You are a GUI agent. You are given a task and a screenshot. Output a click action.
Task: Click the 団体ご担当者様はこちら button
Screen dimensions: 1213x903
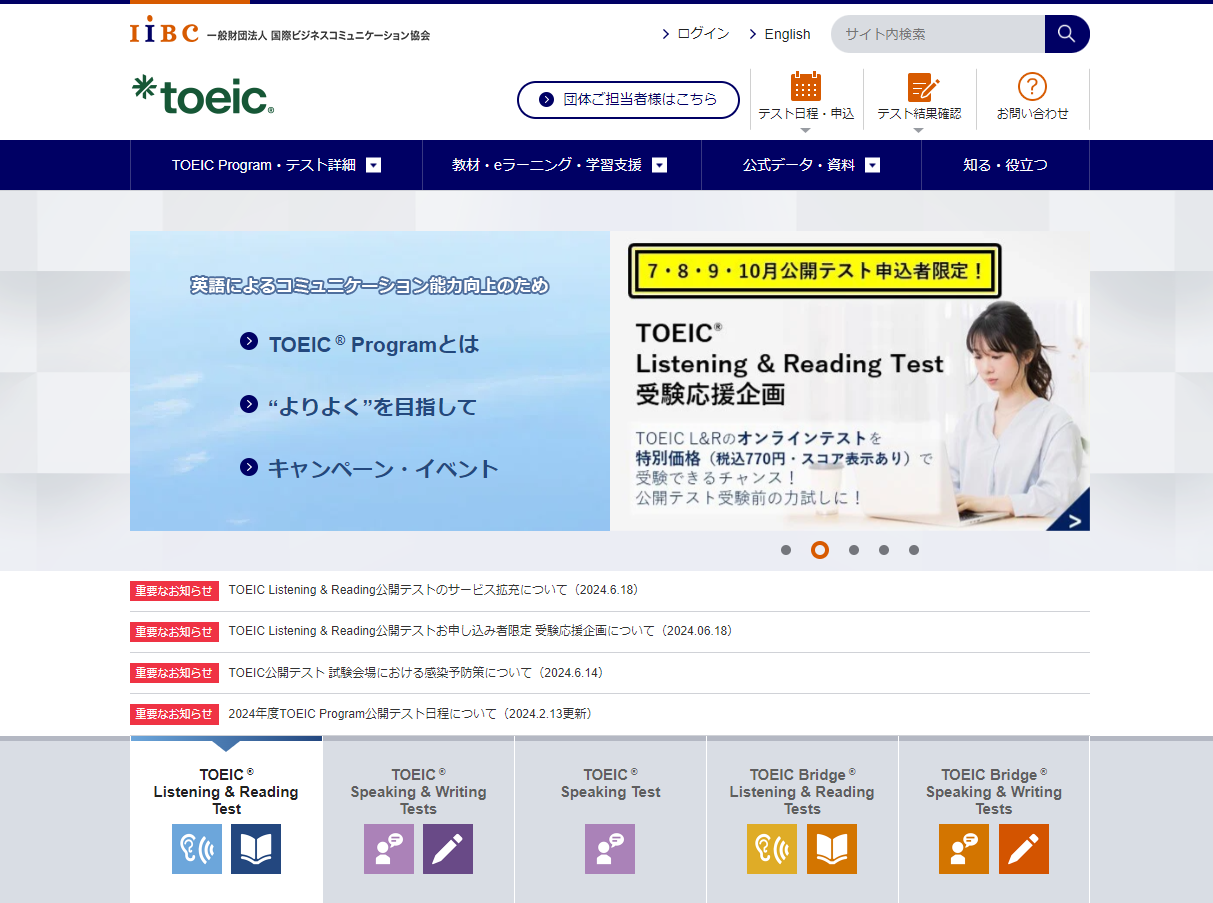(x=628, y=99)
